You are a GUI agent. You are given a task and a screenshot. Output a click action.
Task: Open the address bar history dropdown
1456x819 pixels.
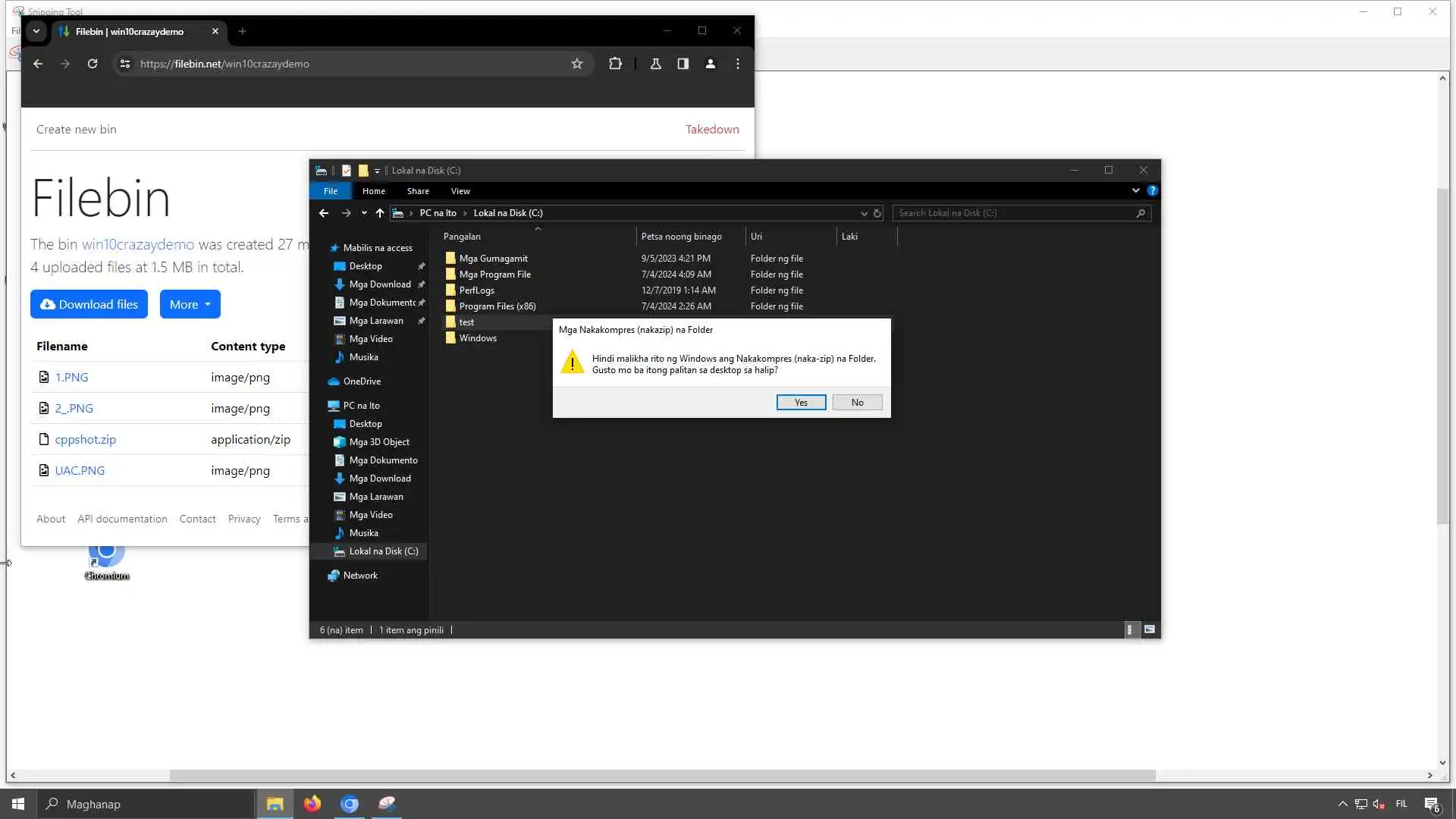tap(864, 213)
